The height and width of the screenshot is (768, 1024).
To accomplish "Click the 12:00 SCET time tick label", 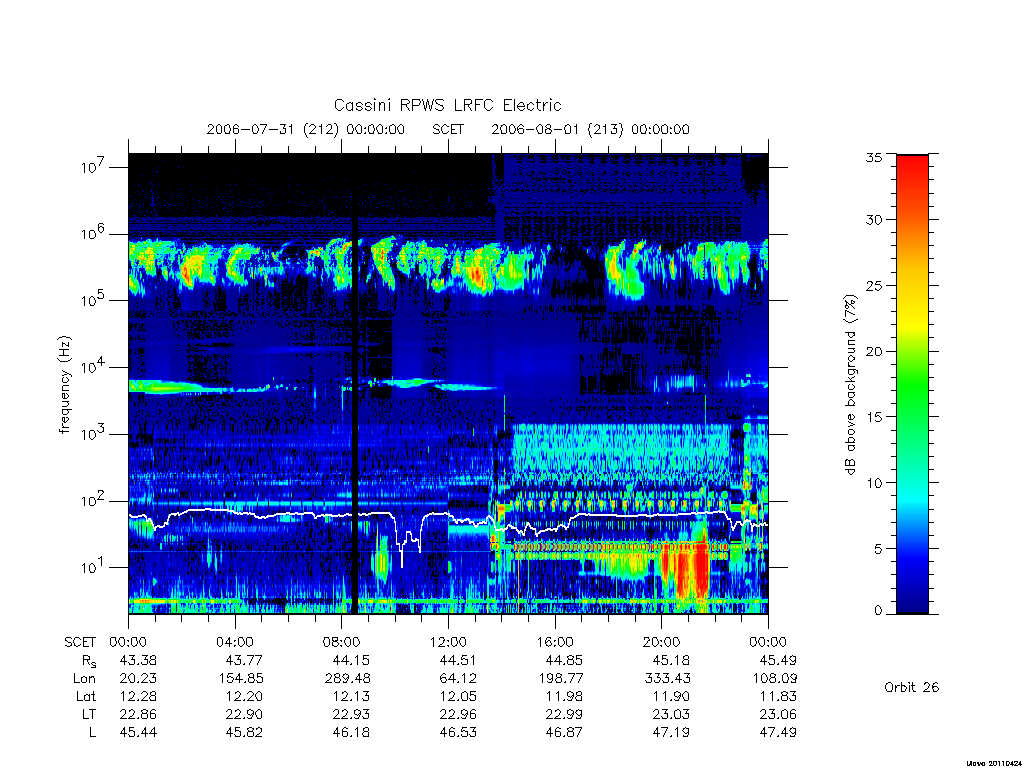I will pyautogui.click(x=448, y=643).
